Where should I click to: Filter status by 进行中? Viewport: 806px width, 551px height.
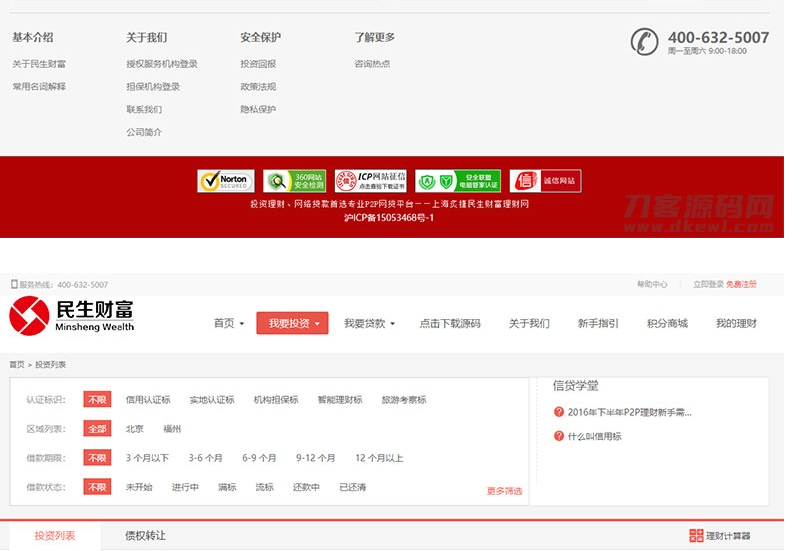click(x=185, y=487)
